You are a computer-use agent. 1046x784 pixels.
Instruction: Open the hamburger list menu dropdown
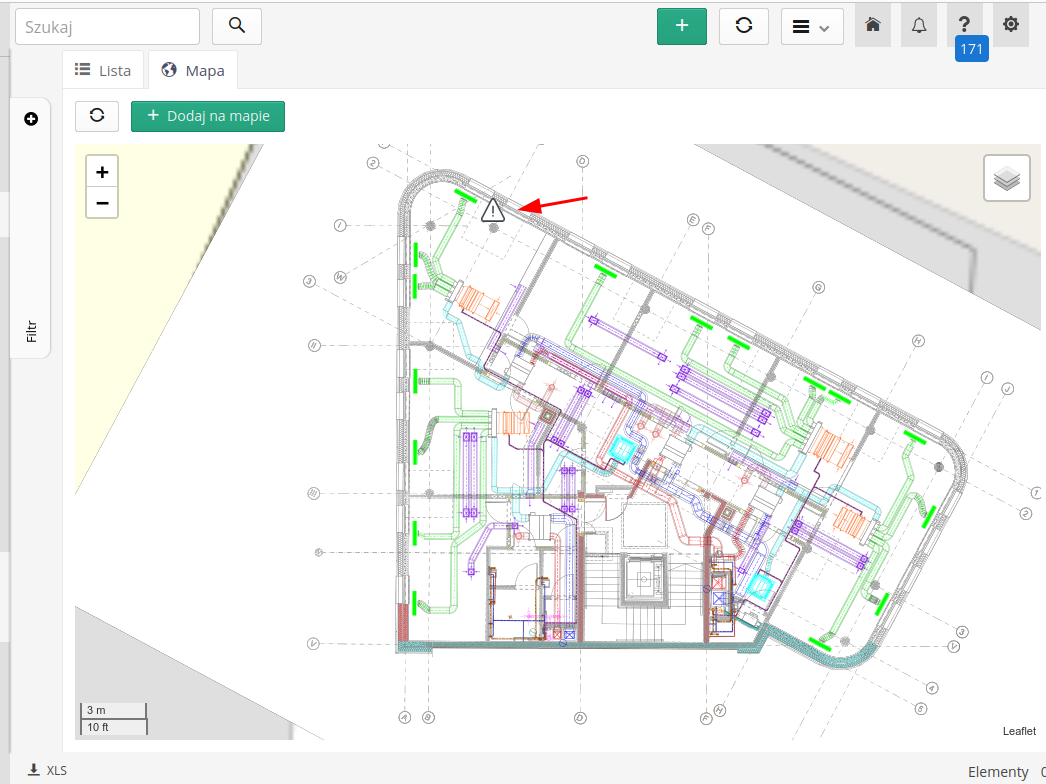point(812,27)
